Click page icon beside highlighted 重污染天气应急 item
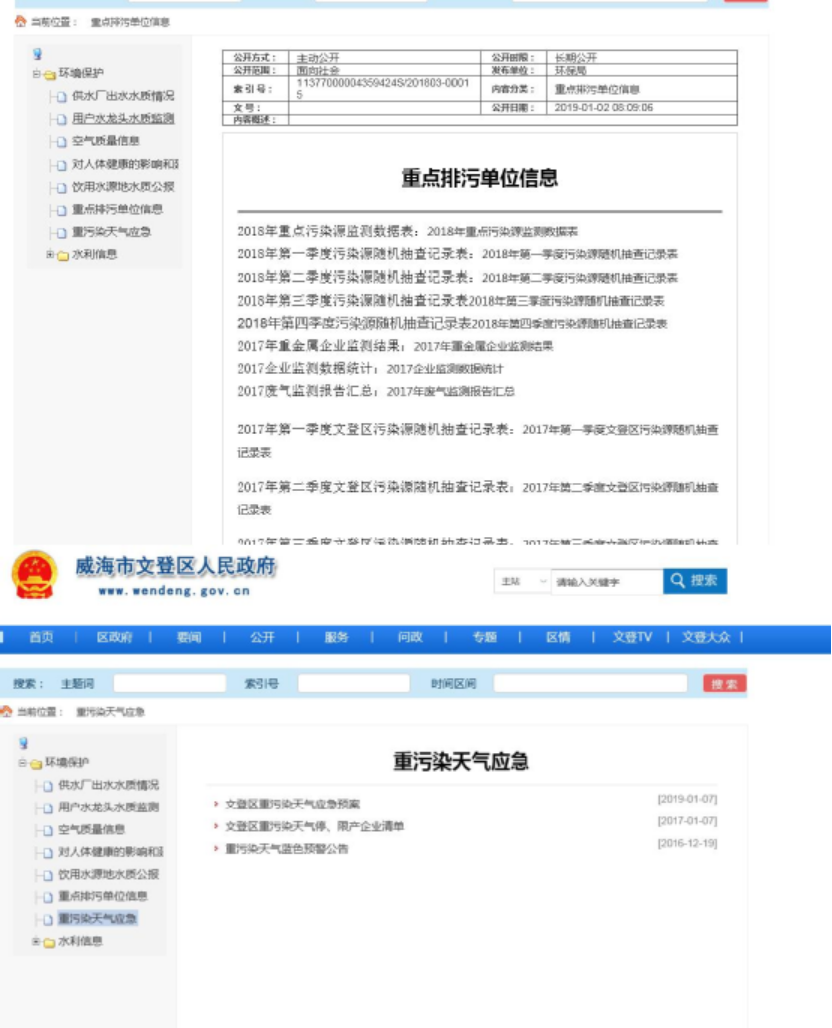Image resolution: width=832 pixels, height=1028 pixels. click(x=47, y=919)
